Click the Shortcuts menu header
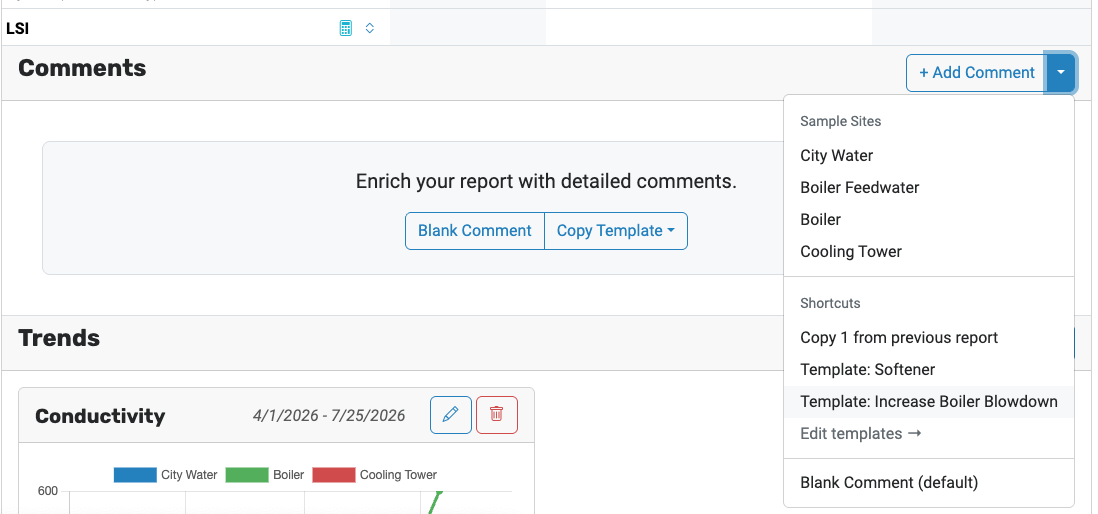This screenshot has height=514, width=1098. tap(830, 303)
